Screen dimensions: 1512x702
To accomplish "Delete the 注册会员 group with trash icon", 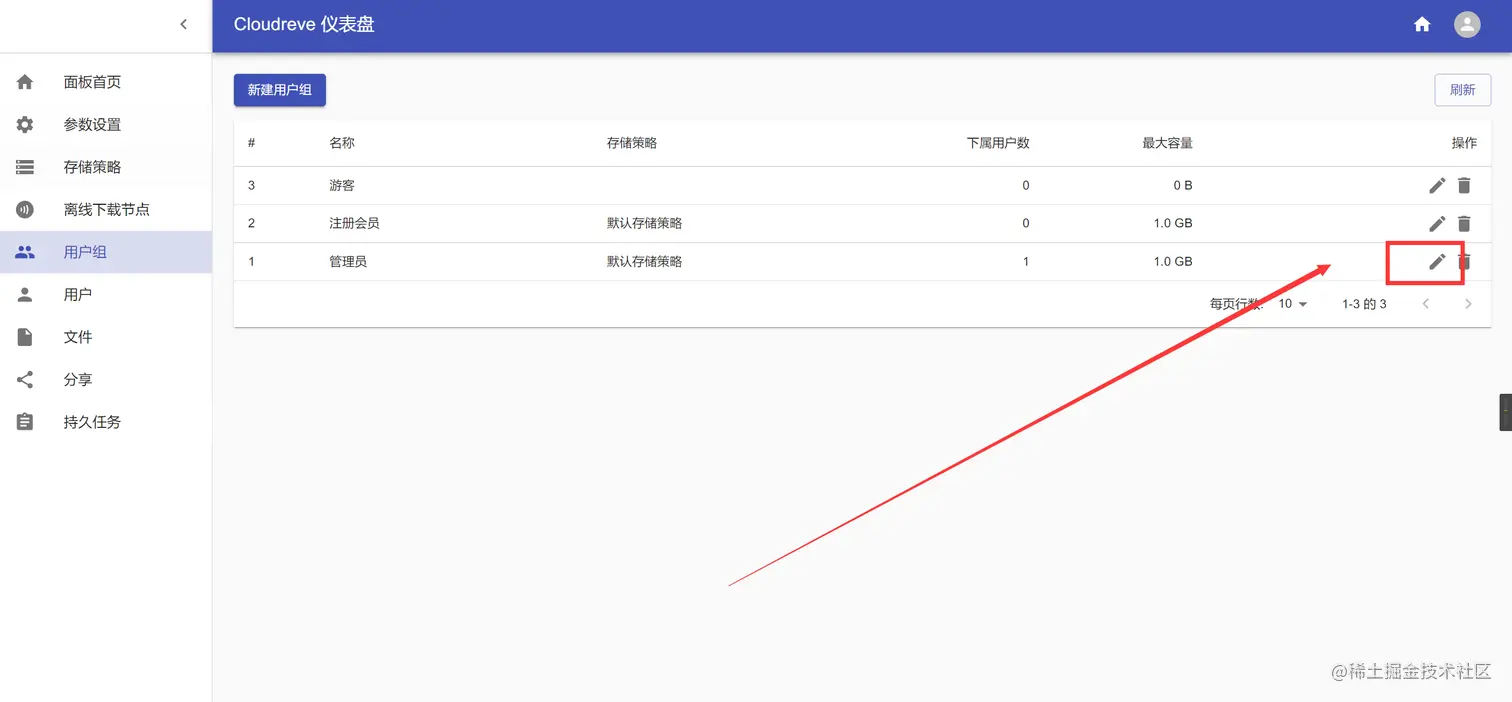I will (x=1464, y=223).
